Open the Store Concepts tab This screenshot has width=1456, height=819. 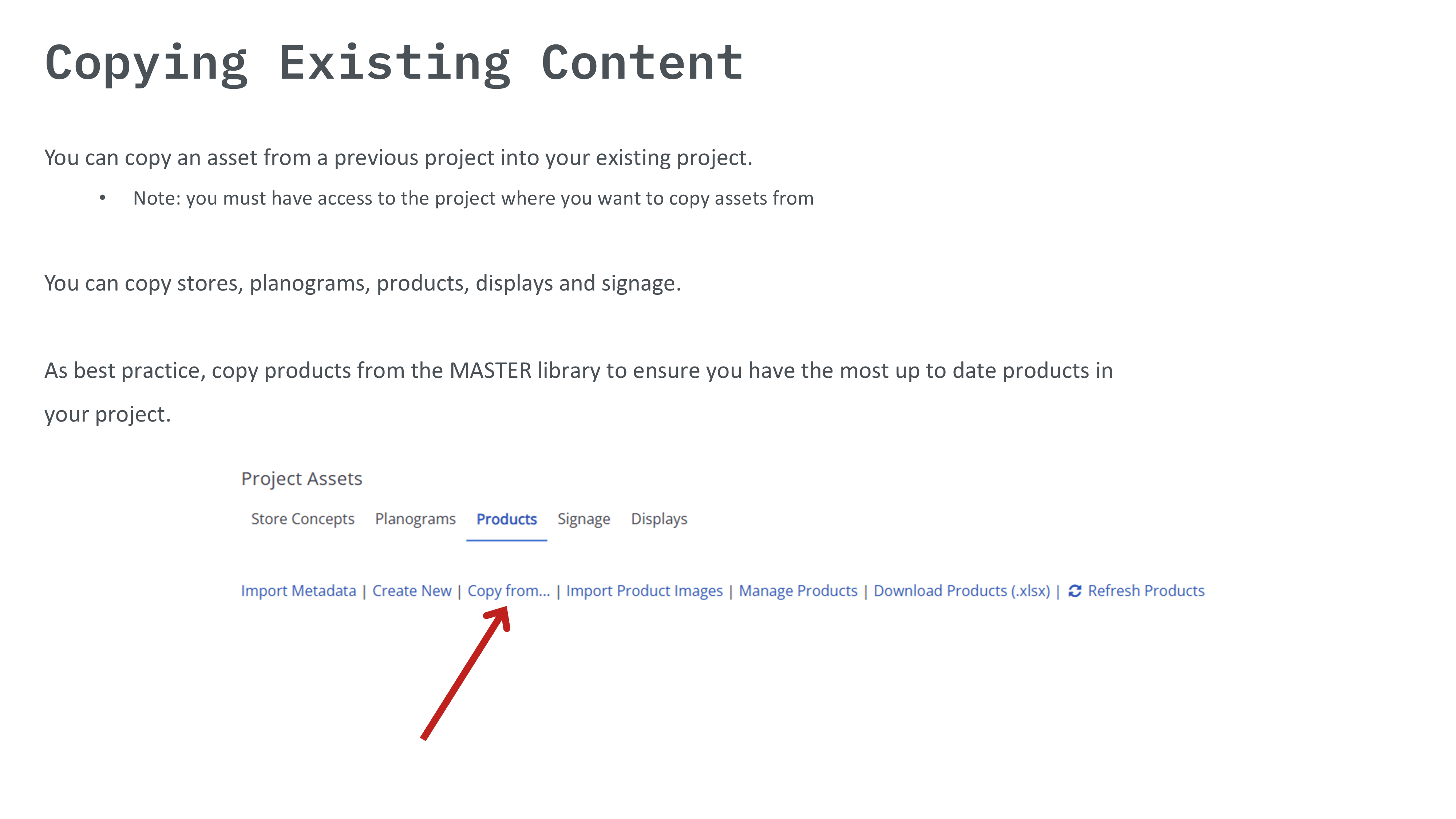tap(302, 519)
